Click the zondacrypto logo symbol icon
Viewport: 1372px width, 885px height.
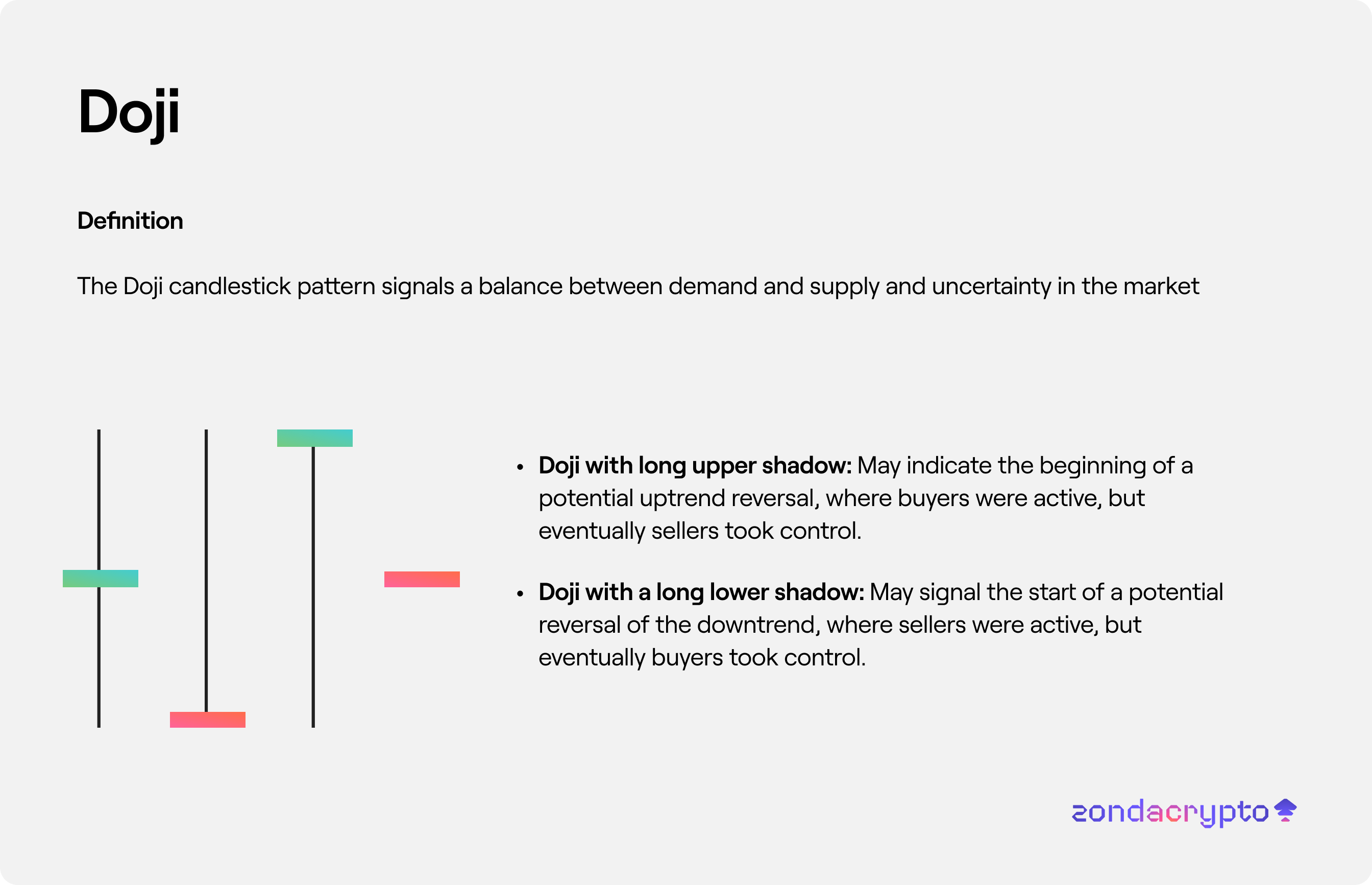tap(1285, 810)
